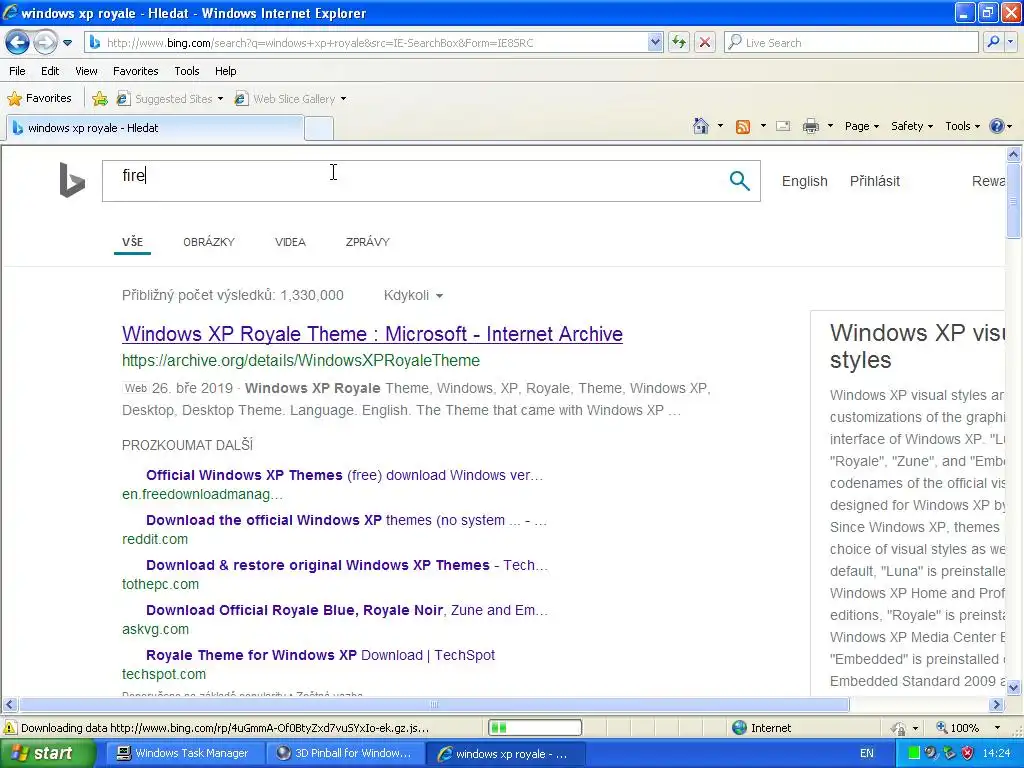This screenshot has height=768, width=1024.
Task: Open the recent pages dropdown arrow
Action: 67,43
